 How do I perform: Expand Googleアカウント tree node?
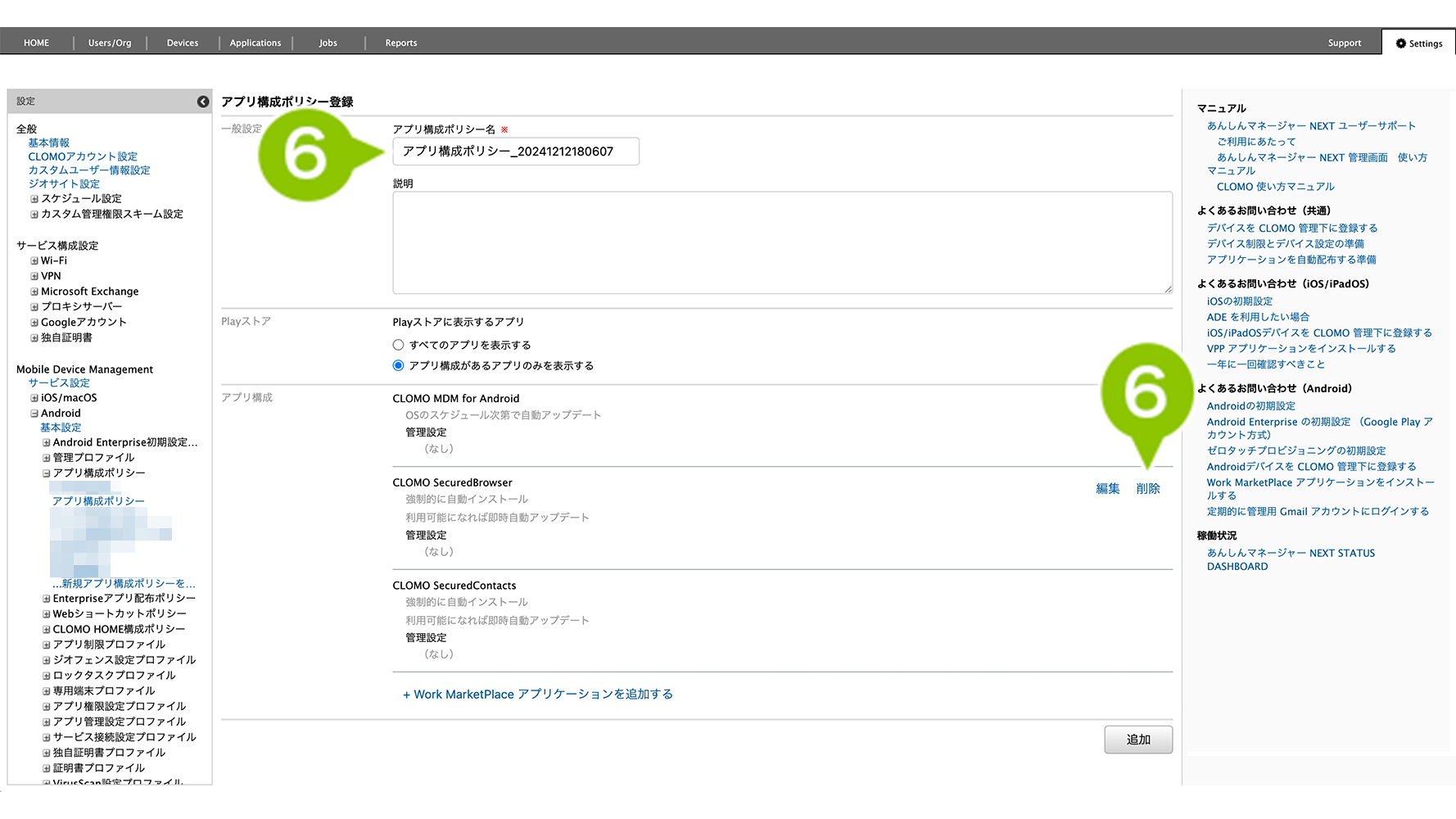point(34,323)
